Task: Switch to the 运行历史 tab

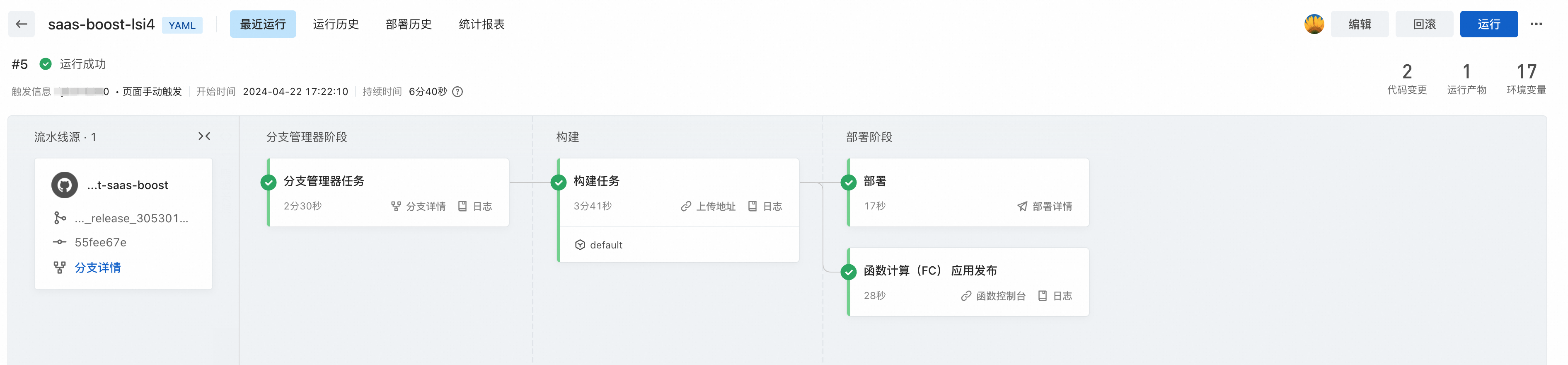Action: click(x=335, y=24)
